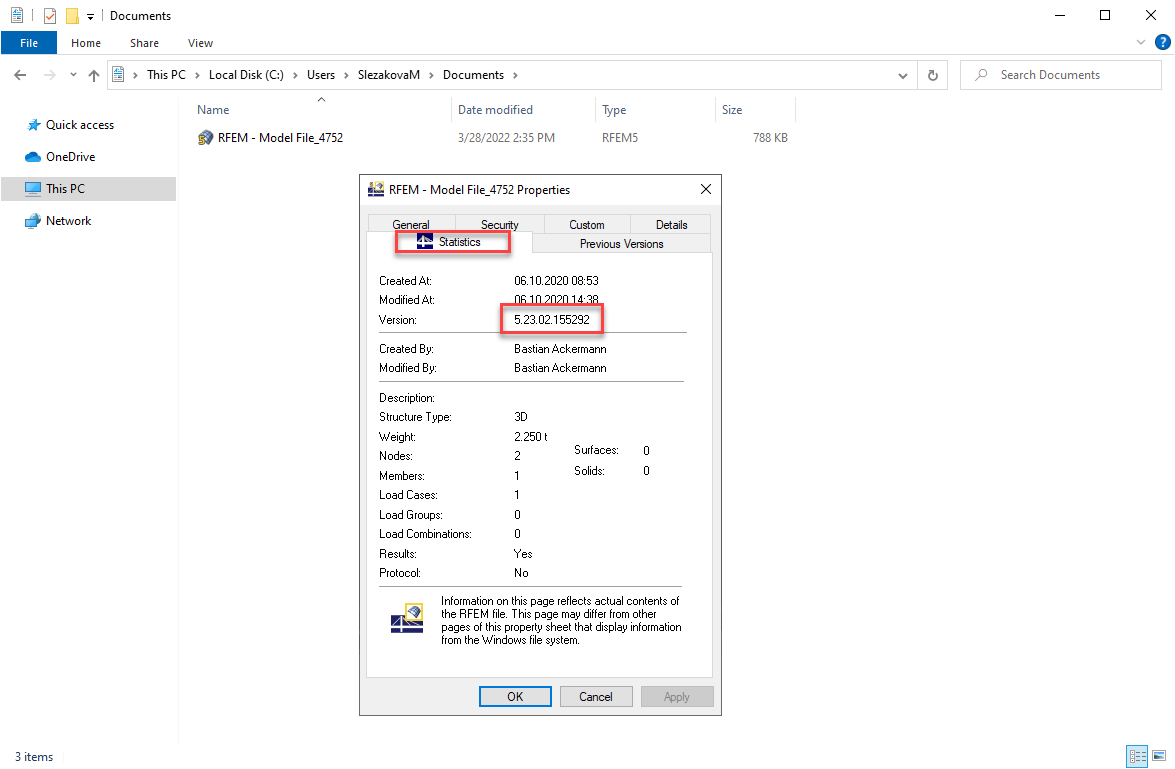Click the RFEM logo beside the dialog note
1175x769 pixels.
(x=406, y=619)
